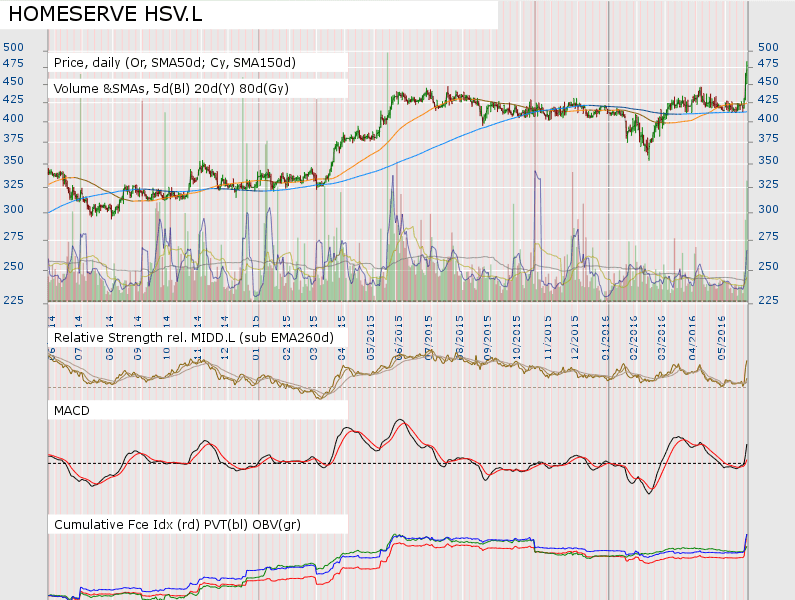
Task: Click the 'Relative Strength rel. MIDD.L (sub EMA260d)' label
Action: [194, 338]
